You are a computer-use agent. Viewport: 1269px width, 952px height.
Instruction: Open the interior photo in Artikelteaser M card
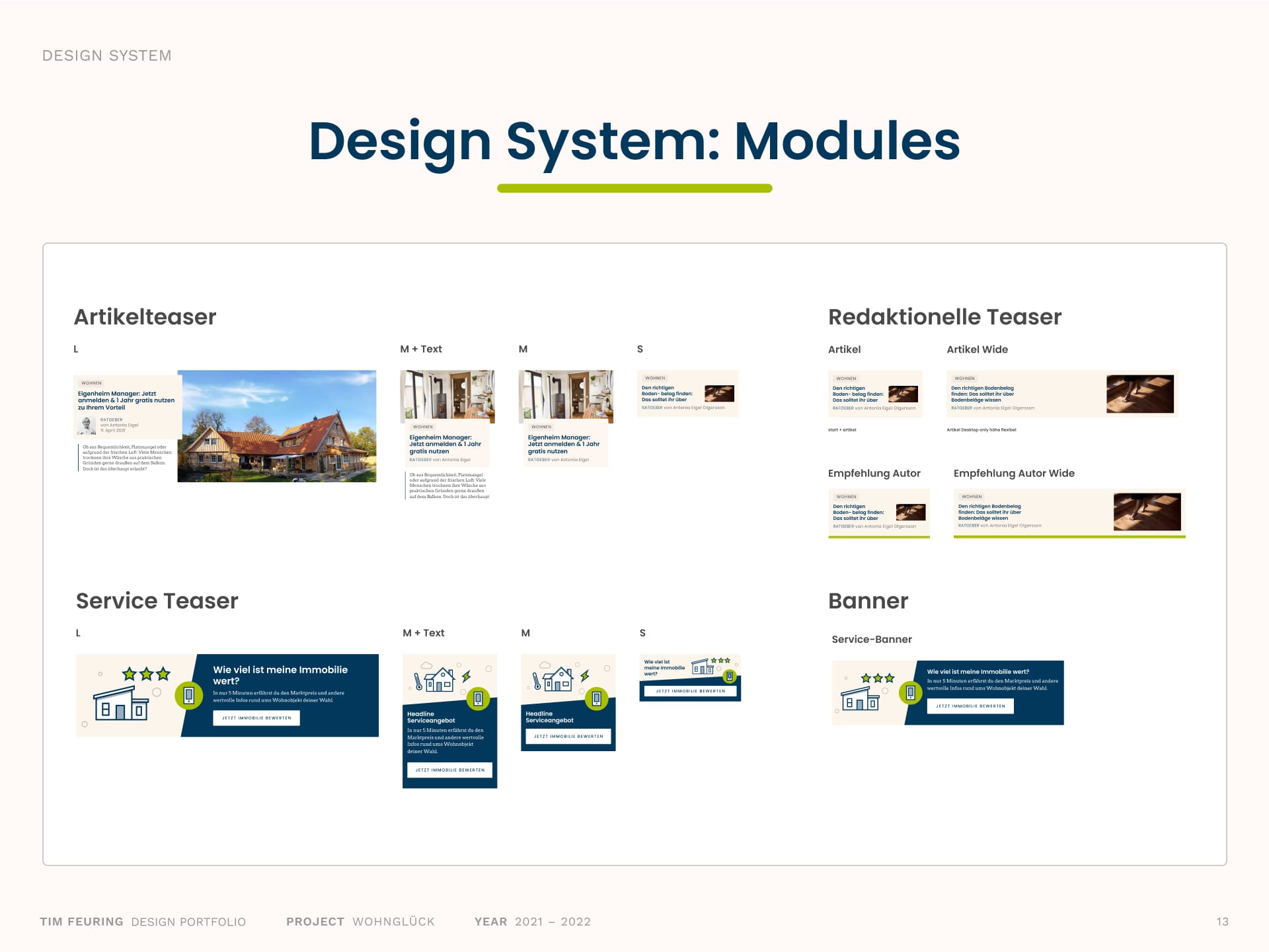566,396
